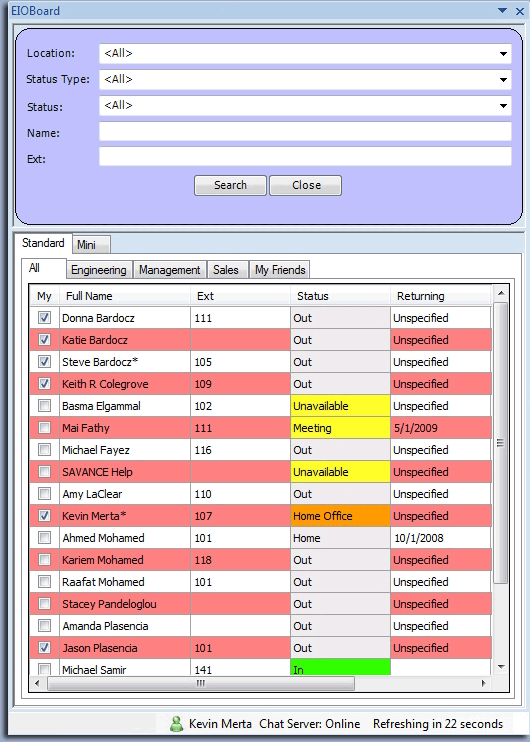This screenshot has height=742, width=530.
Task: Click the horizontal scrollbar left arrow
Action: (37, 683)
